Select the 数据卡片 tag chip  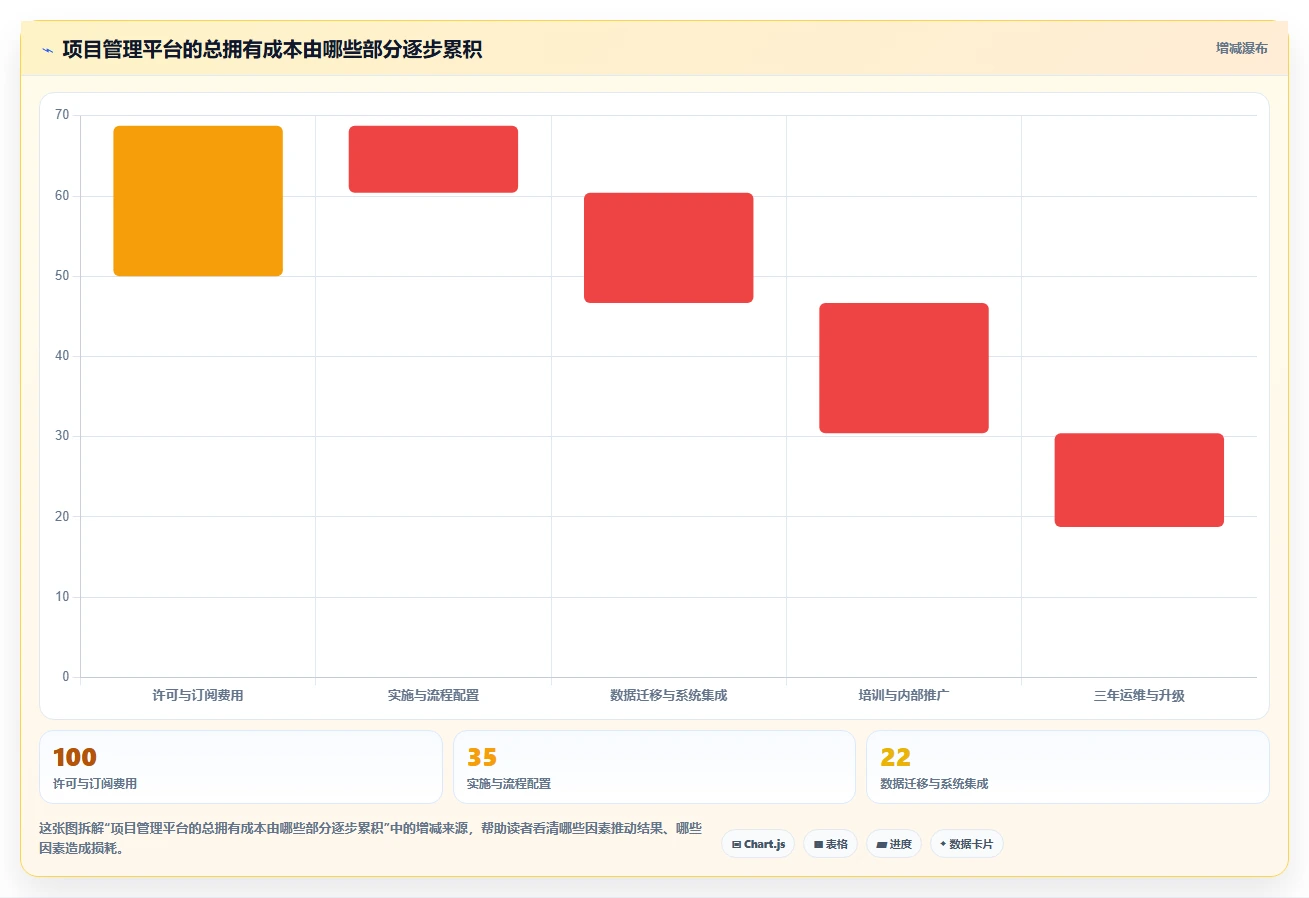(966, 844)
